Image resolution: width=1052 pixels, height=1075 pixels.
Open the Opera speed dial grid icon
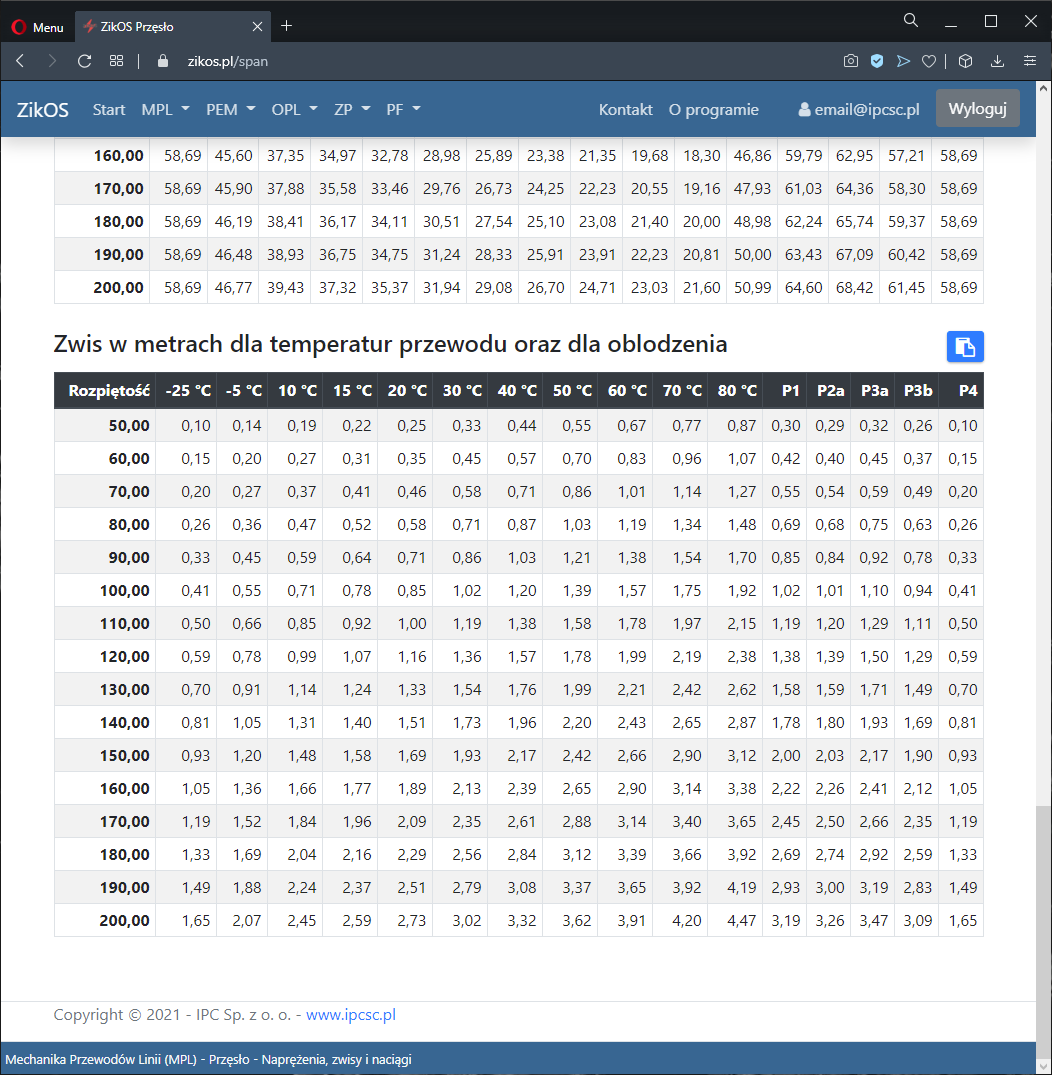pyautogui.click(x=116, y=61)
